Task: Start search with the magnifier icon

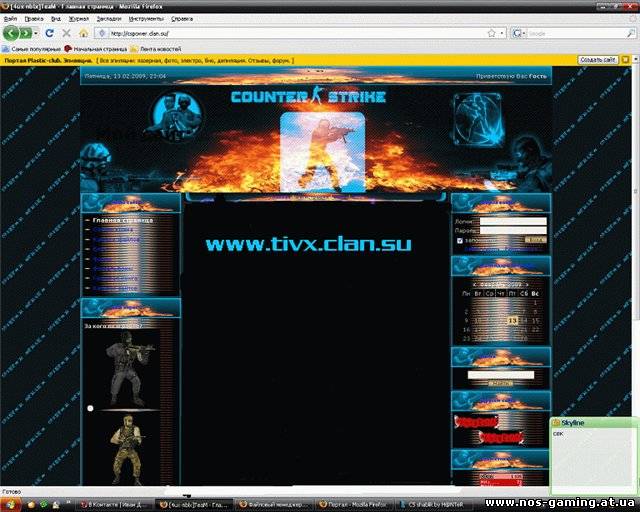Action: (x=630, y=33)
